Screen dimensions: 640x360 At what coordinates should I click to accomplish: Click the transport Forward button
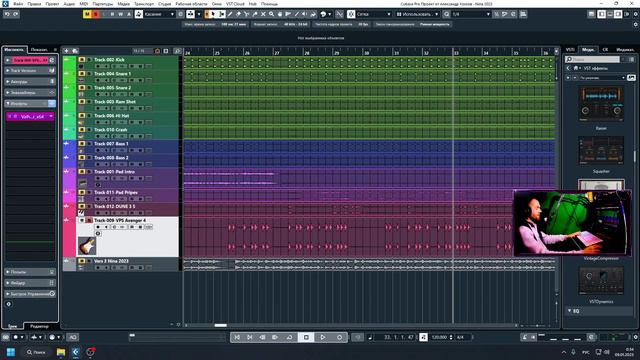tap(275, 337)
